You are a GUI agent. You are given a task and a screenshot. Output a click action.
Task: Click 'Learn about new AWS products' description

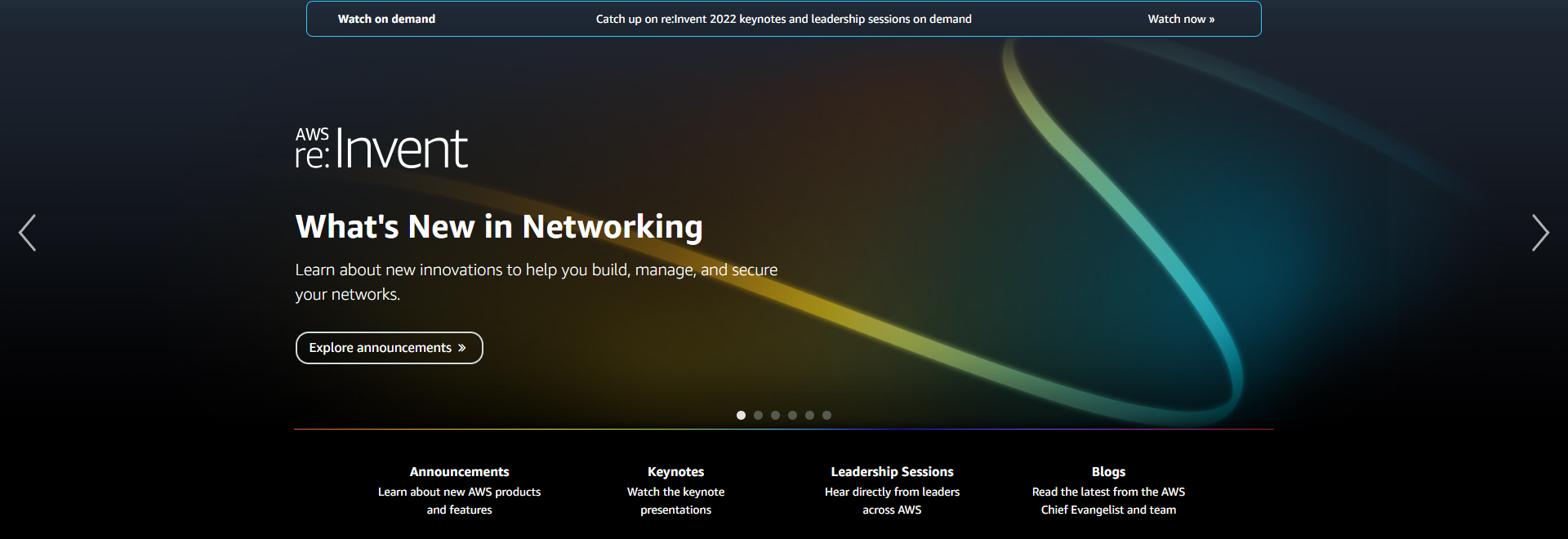459,492
